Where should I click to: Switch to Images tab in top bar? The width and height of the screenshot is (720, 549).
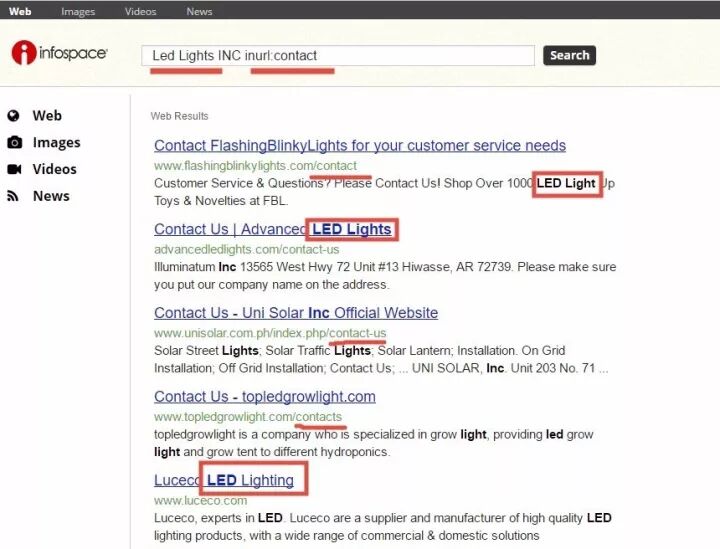pos(78,11)
